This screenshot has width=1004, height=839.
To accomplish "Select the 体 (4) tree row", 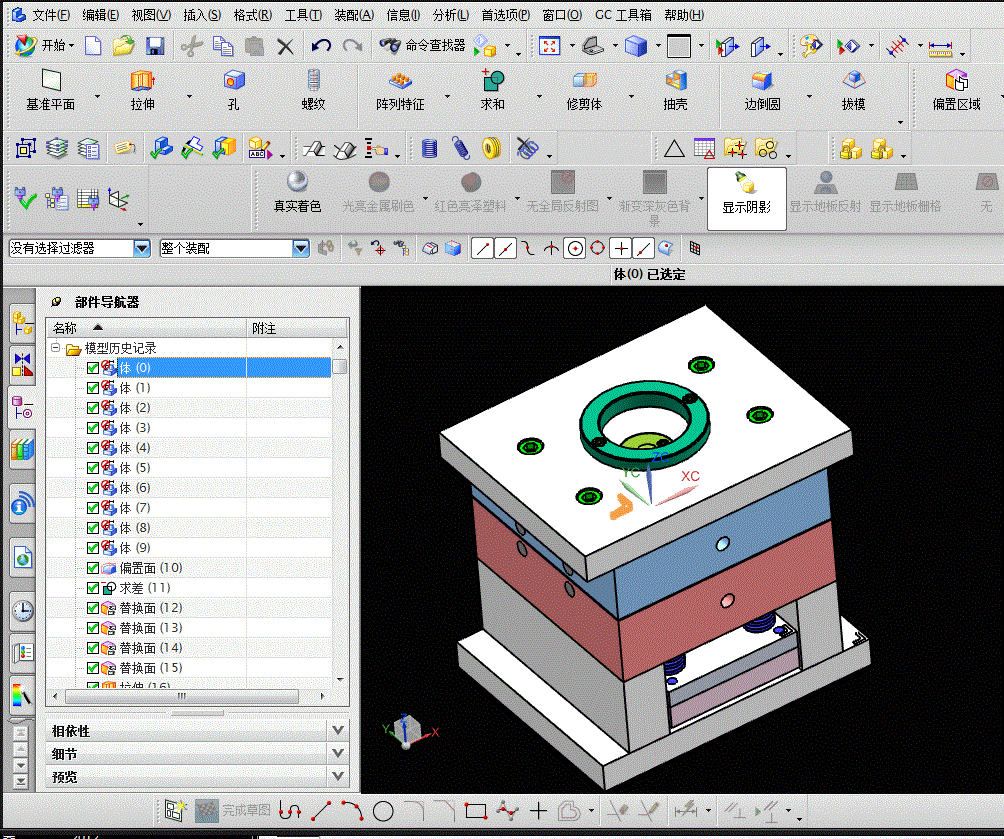I will [190, 448].
